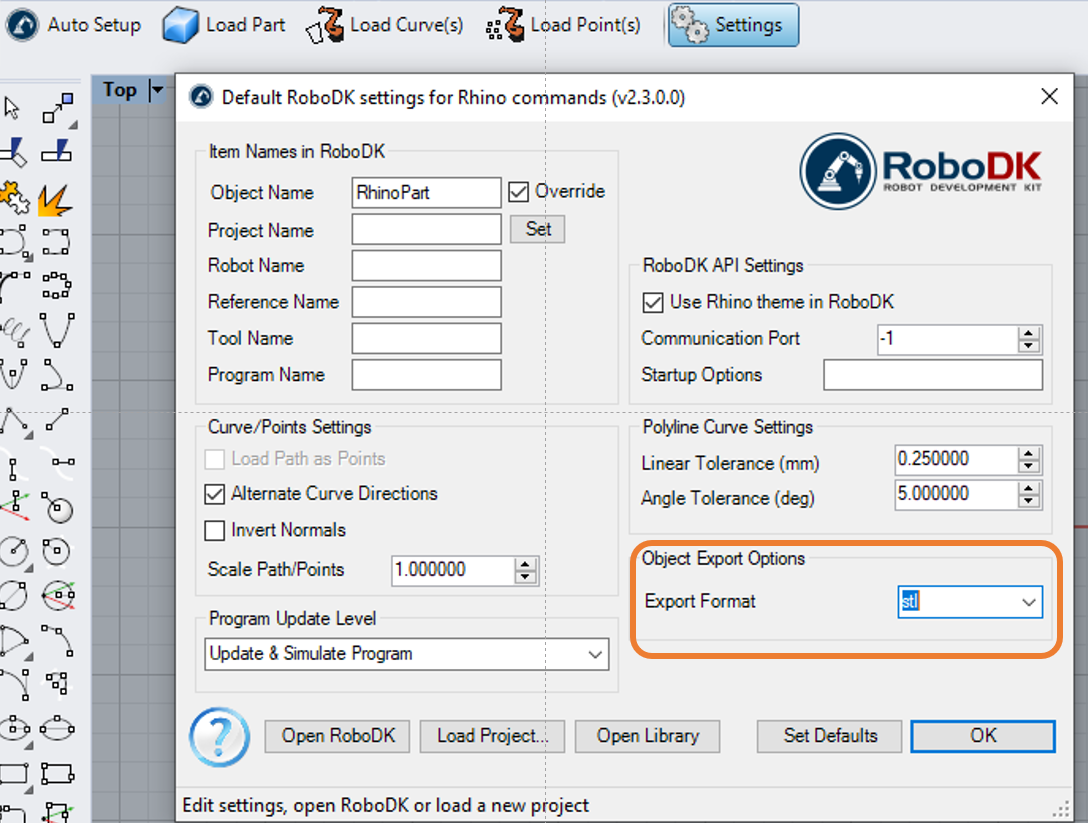This screenshot has height=823, width=1088.
Task: Click the Load Part cube icon
Action: click(180, 25)
